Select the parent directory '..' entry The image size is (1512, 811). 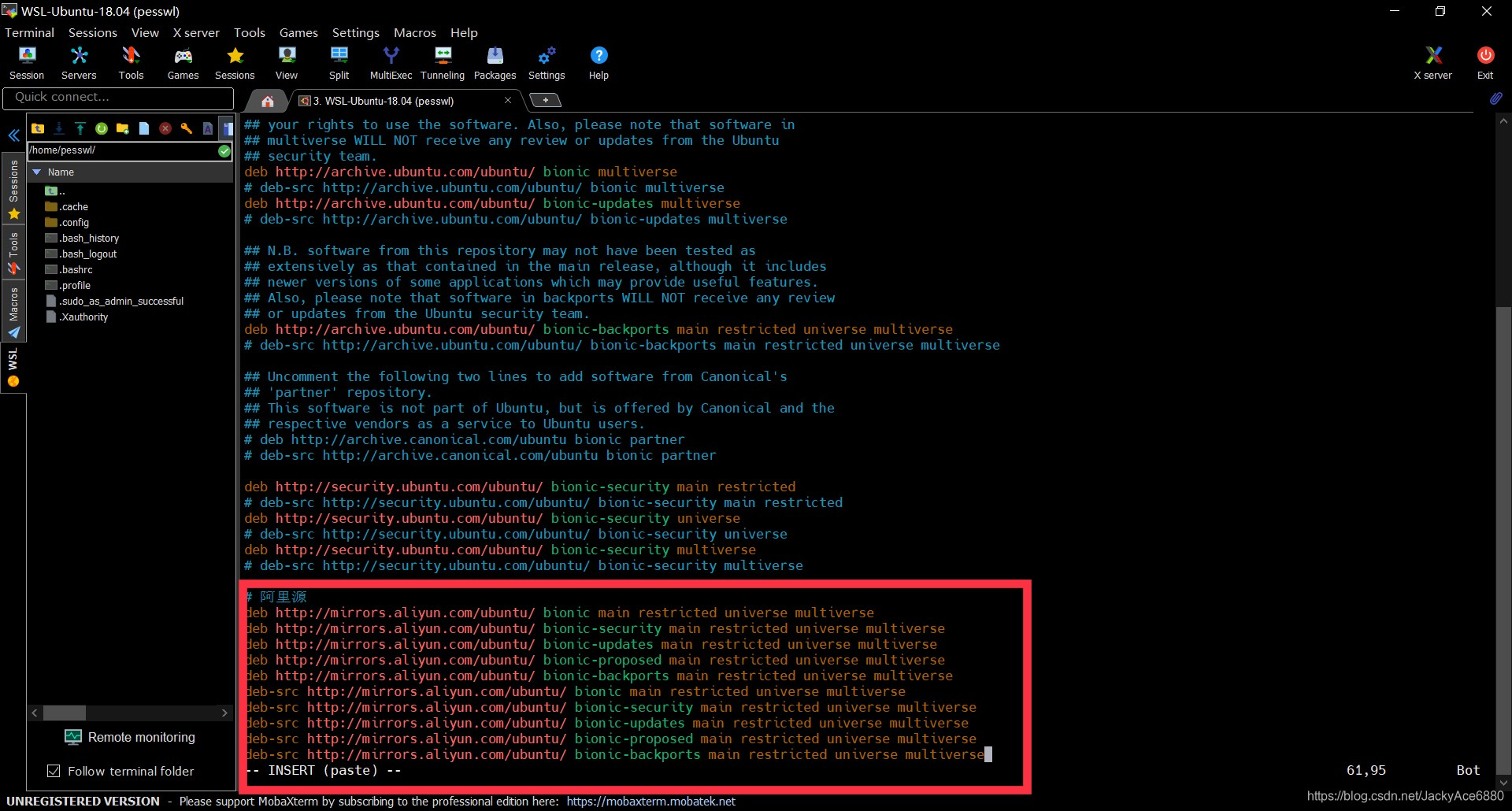click(x=55, y=191)
